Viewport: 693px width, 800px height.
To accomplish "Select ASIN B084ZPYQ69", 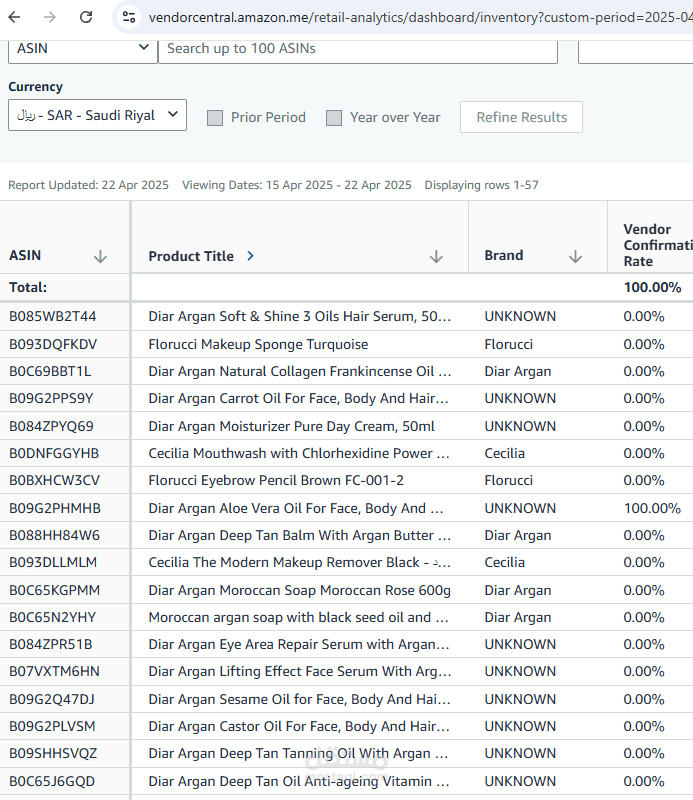I will pyautogui.click(x=51, y=427).
